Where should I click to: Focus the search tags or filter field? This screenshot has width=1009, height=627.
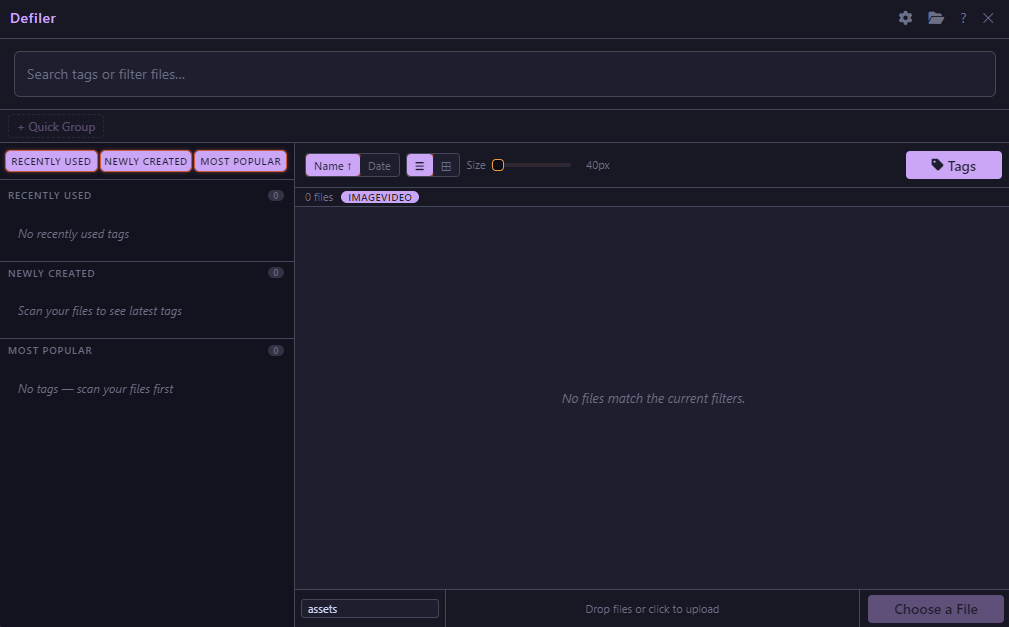click(504, 74)
